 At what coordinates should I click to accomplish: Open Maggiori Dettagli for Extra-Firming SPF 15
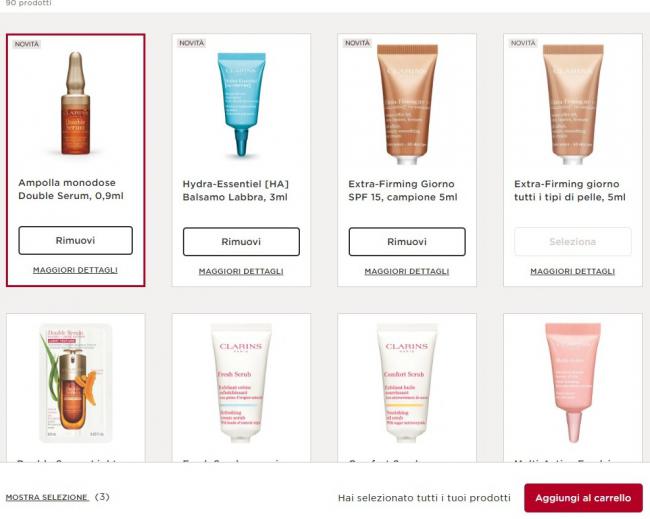[x=407, y=272]
